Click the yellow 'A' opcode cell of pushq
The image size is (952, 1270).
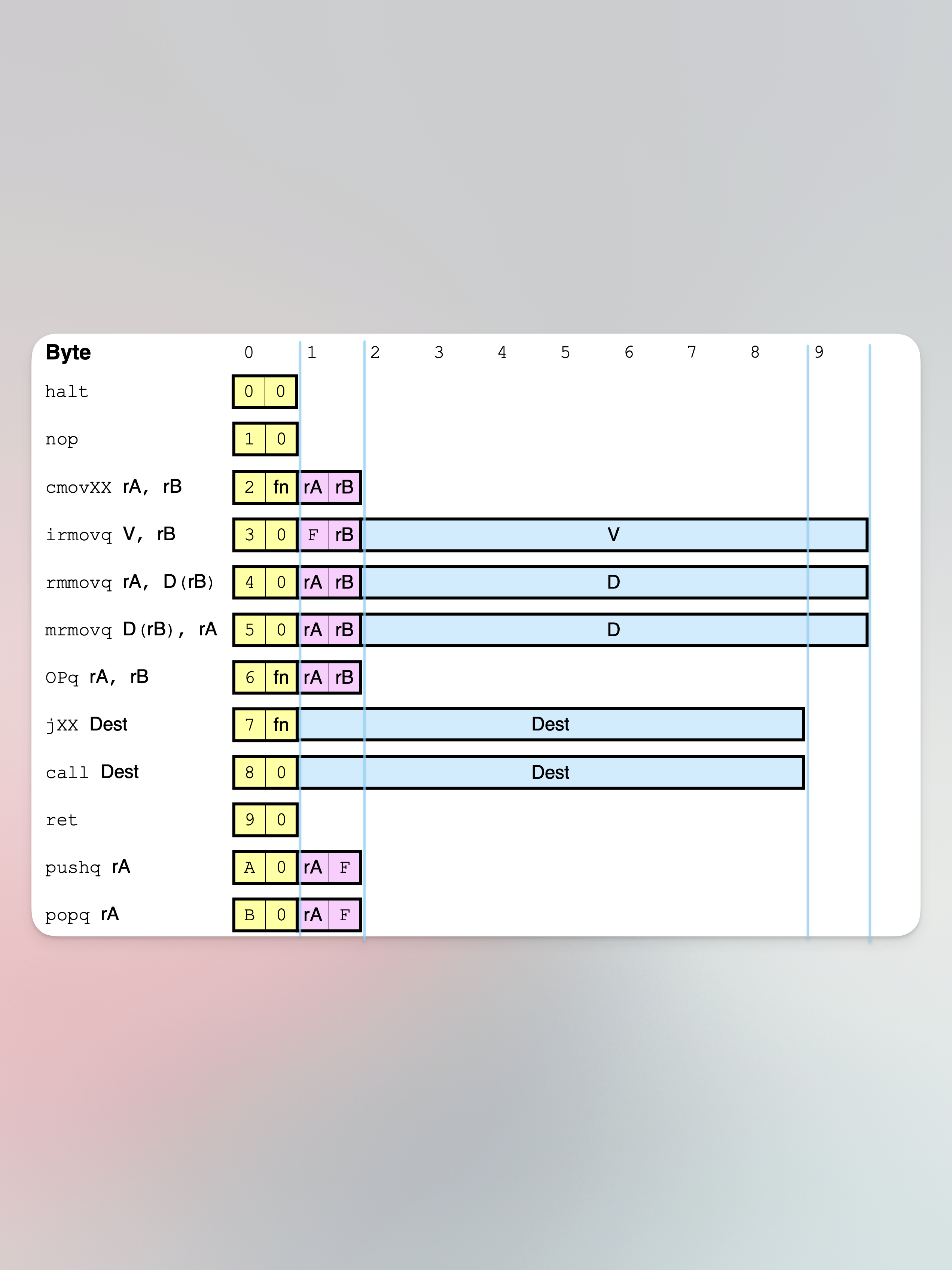click(250, 868)
